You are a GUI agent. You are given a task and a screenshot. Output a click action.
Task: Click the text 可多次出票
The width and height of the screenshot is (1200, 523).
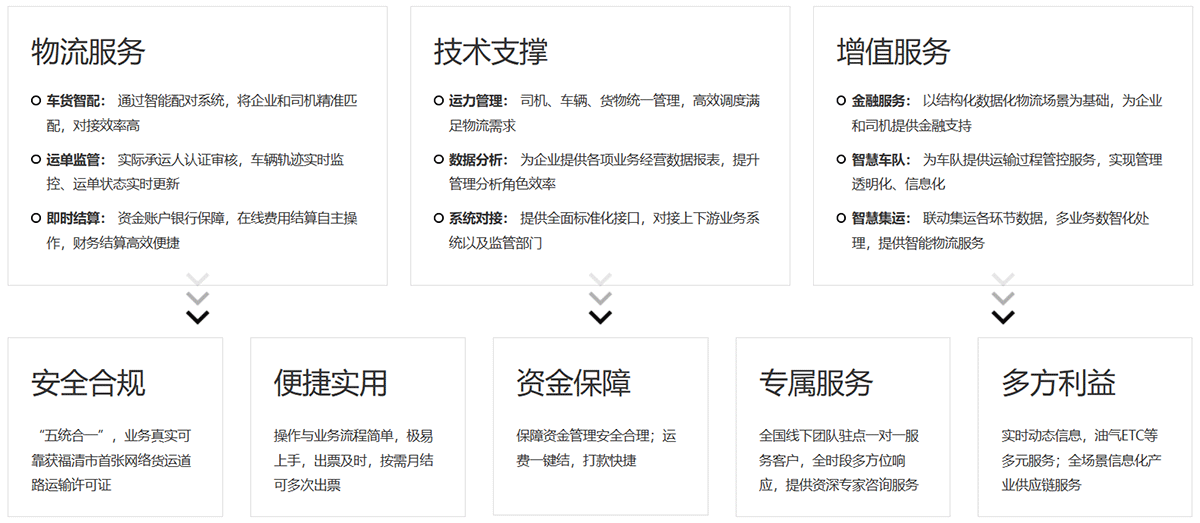pos(307,486)
